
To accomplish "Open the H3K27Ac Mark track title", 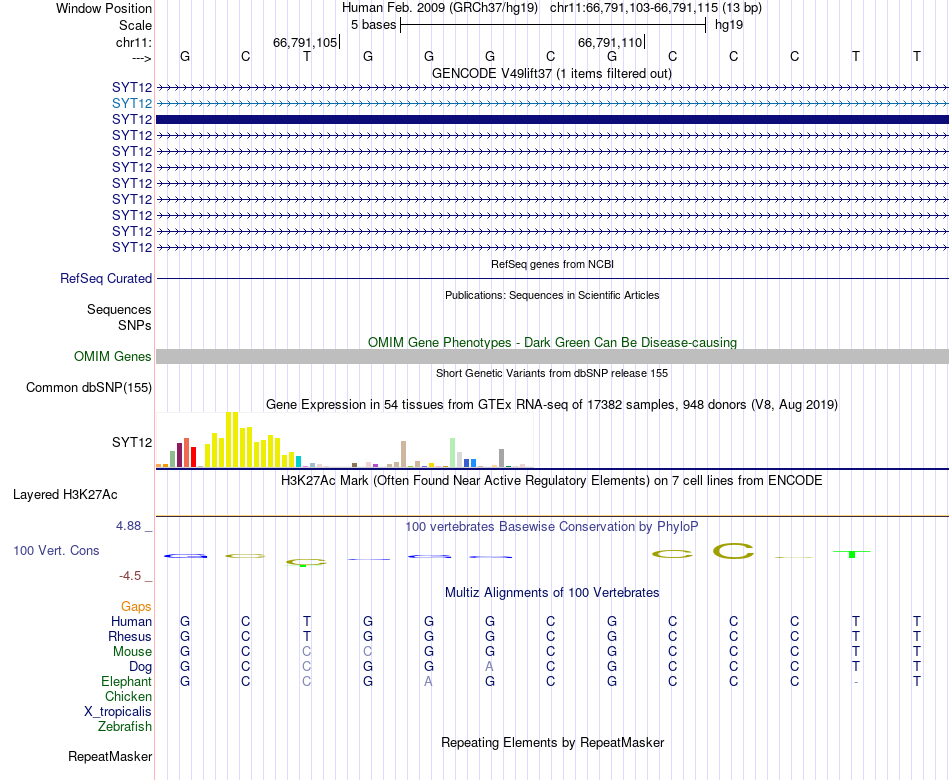I will click(552, 481).
